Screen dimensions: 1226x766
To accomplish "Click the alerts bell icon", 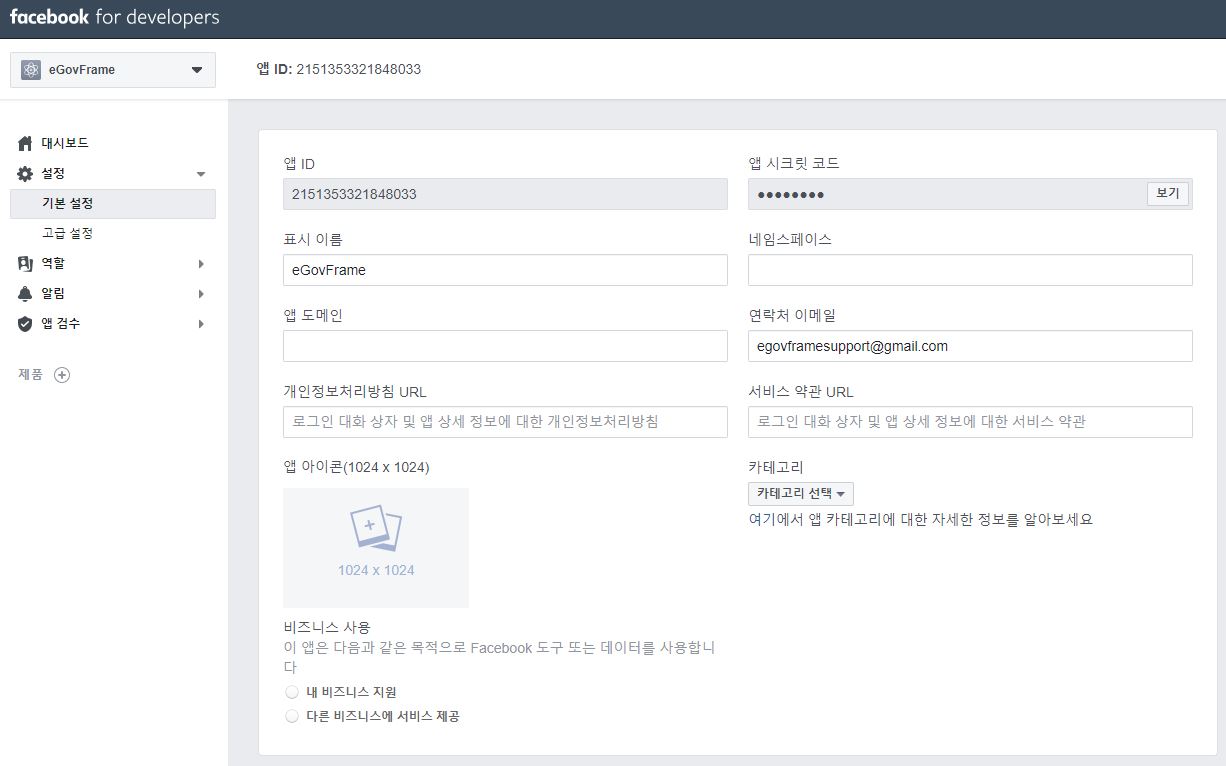I will click(25, 294).
